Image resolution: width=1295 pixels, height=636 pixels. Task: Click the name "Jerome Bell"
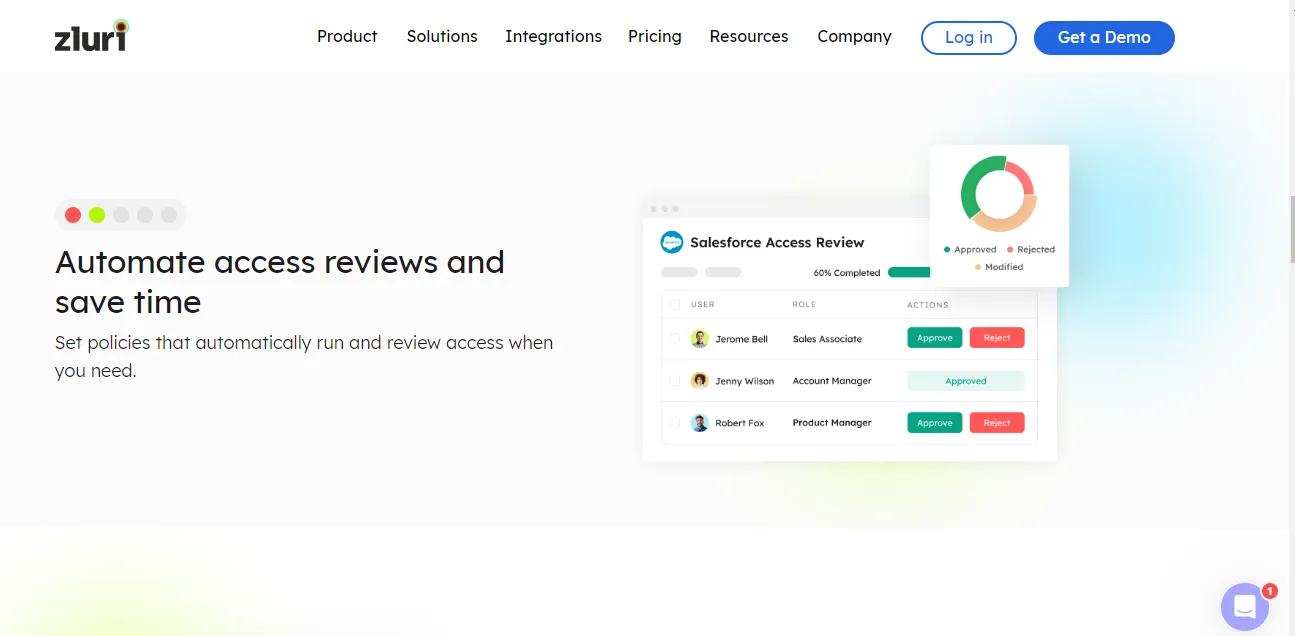tap(742, 339)
